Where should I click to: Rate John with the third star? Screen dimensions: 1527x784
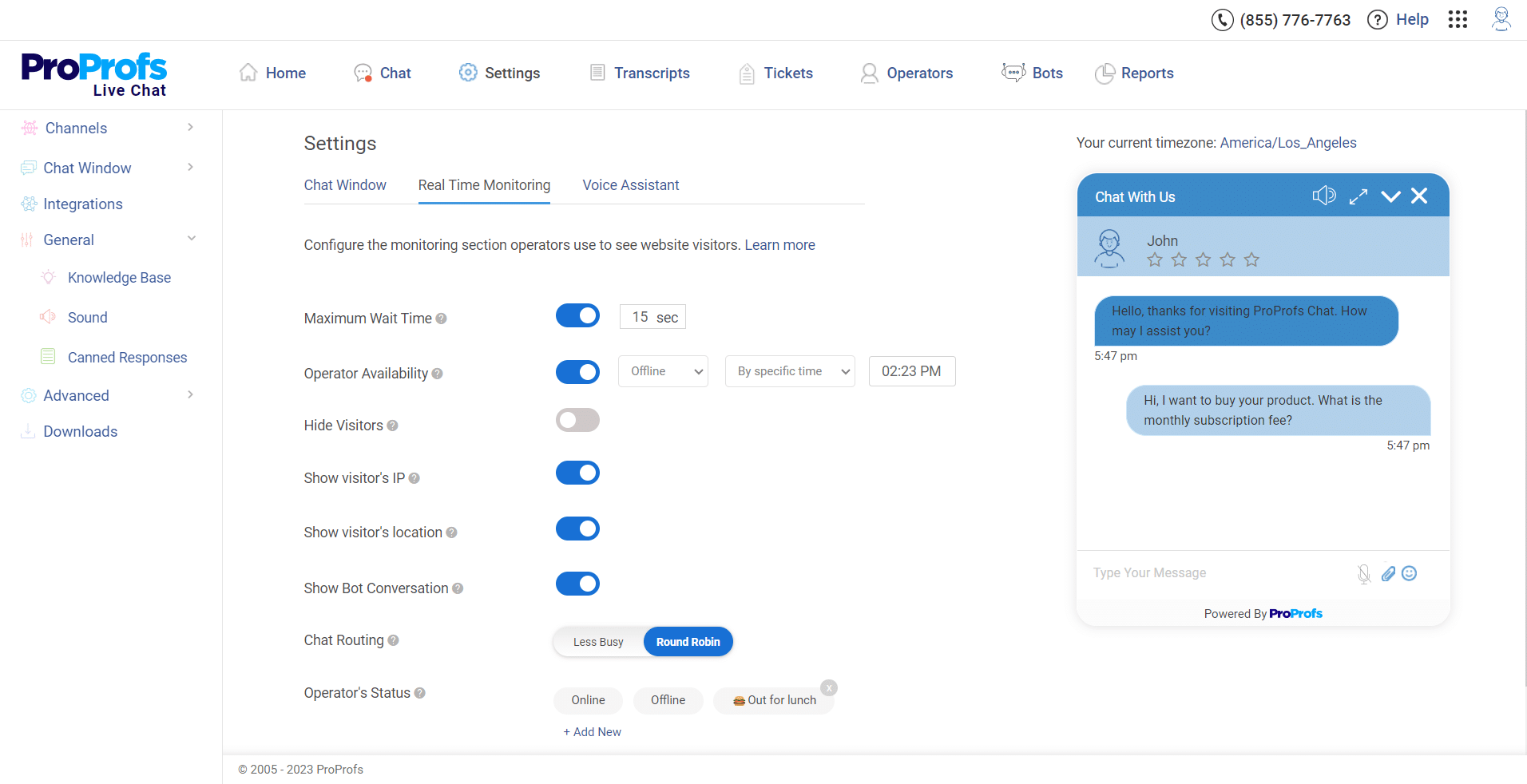(x=1204, y=259)
